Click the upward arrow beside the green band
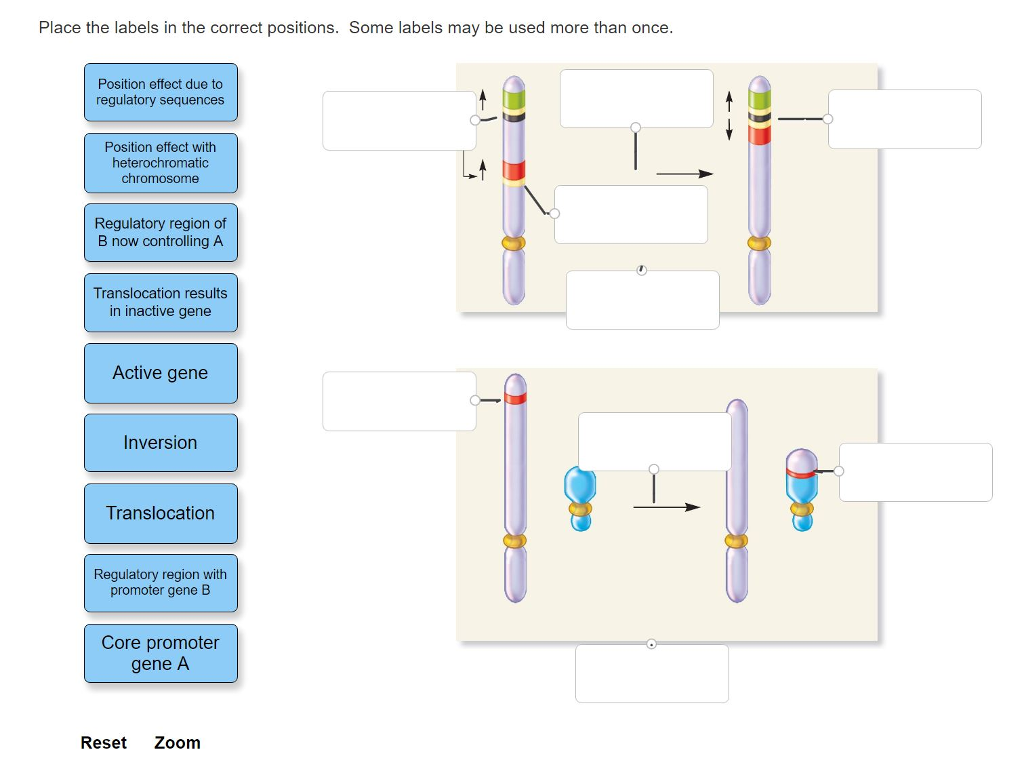 tap(481, 98)
